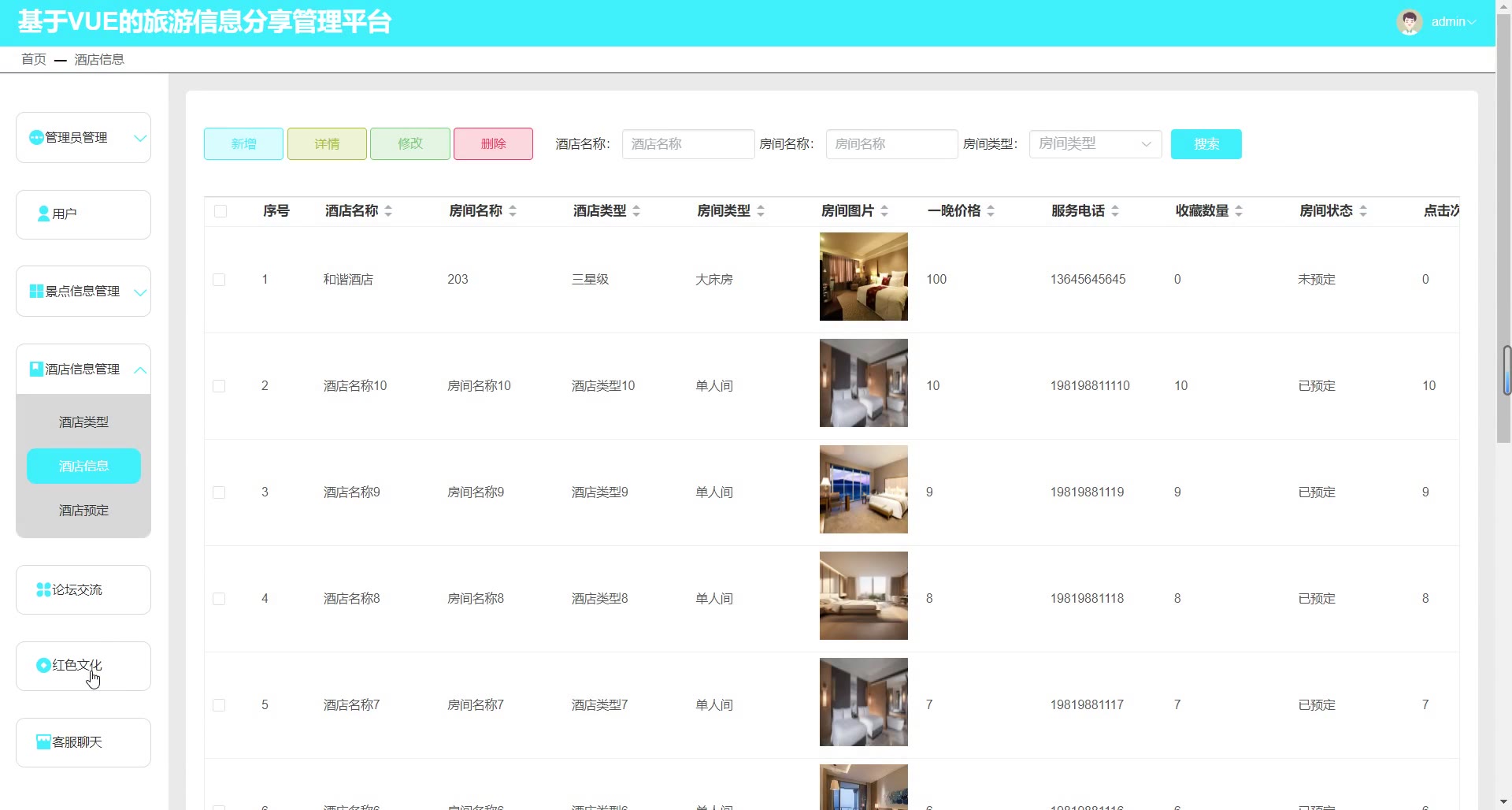Click the 管理员管理 sidebar icon
The width and height of the screenshot is (1512, 810).
click(36, 138)
